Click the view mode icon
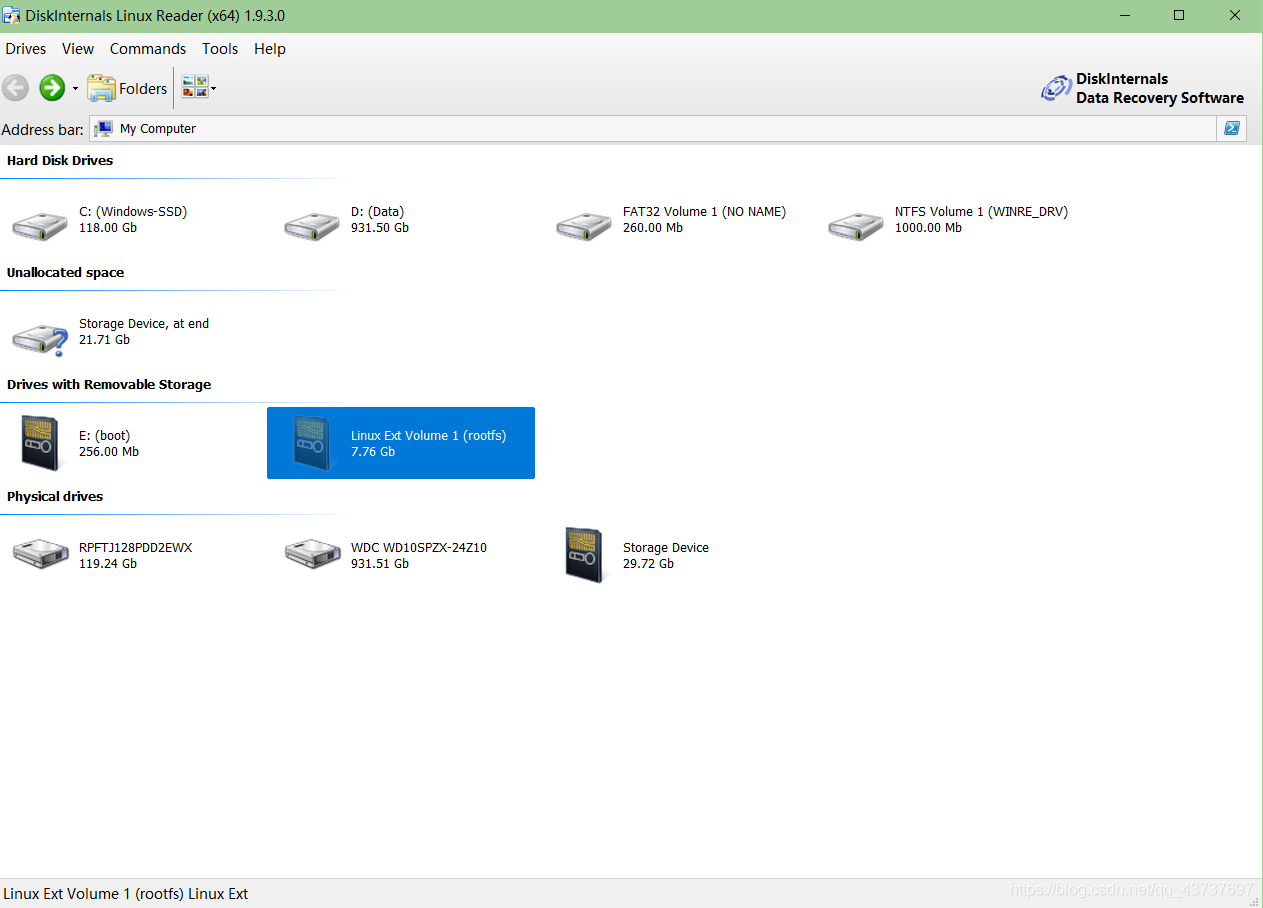This screenshot has width=1263, height=908. point(194,88)
